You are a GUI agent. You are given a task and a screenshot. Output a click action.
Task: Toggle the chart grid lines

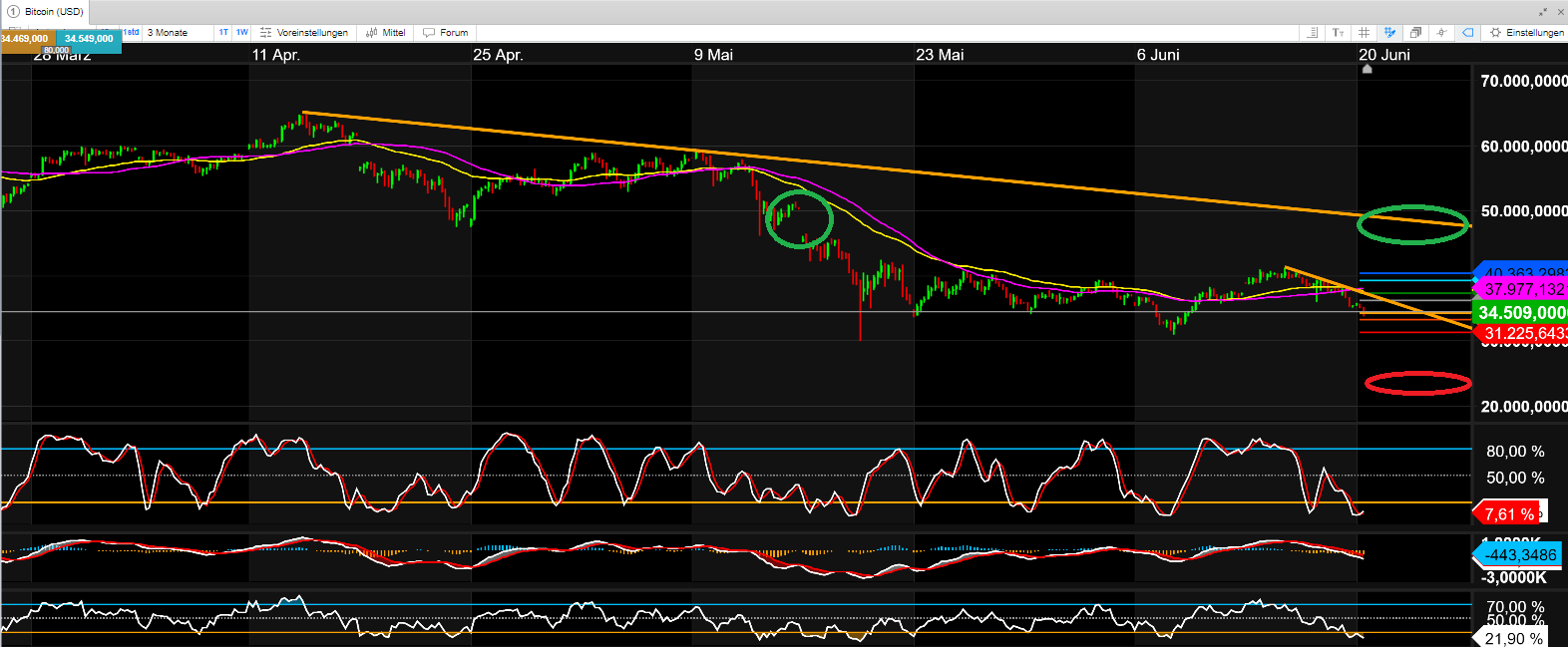click(1365, 33)
